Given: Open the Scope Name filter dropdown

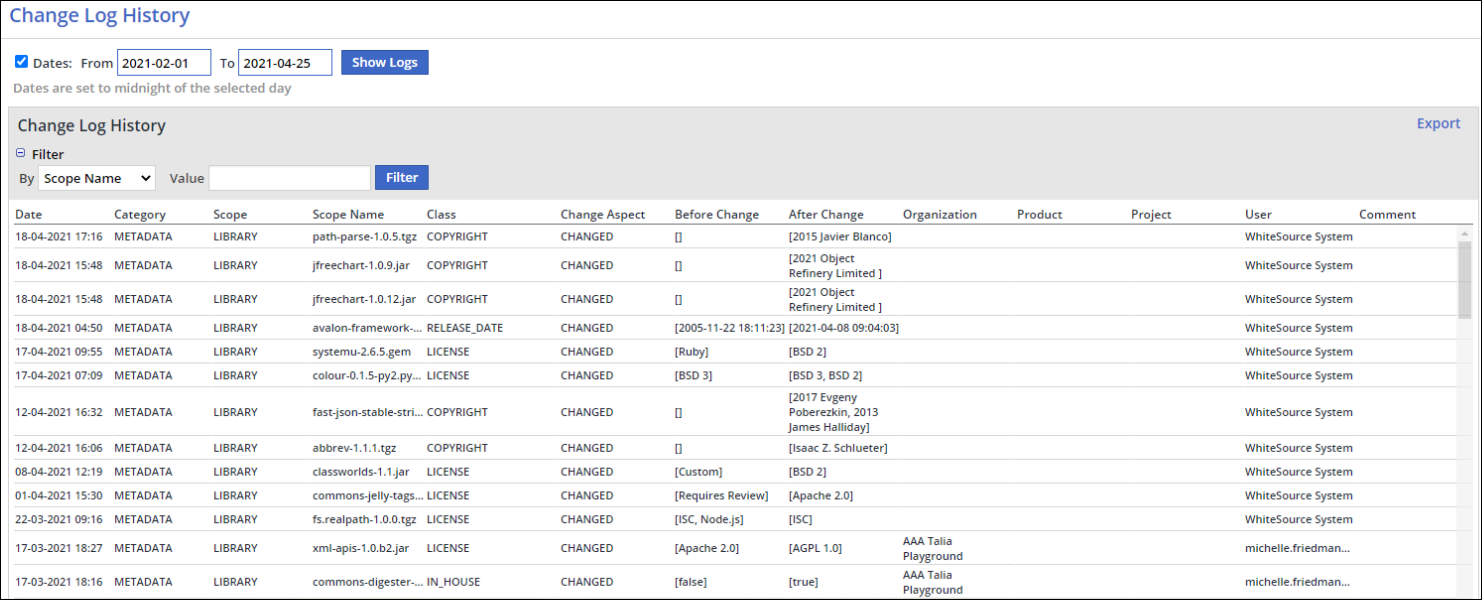Looking at the screenshot, I should (x=97, y=178).
